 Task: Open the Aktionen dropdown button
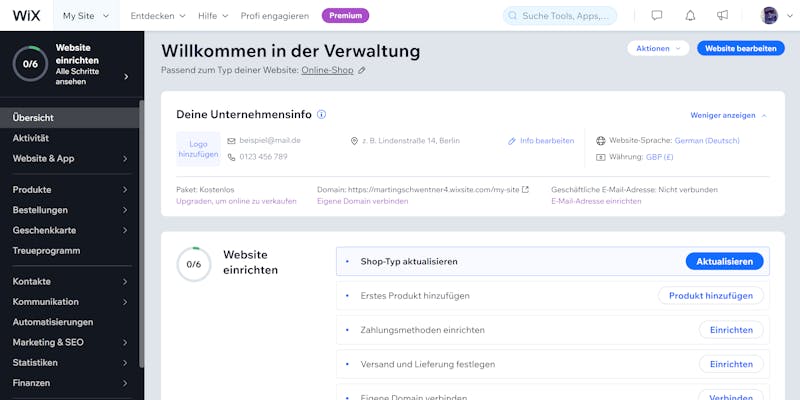(658, 48)
